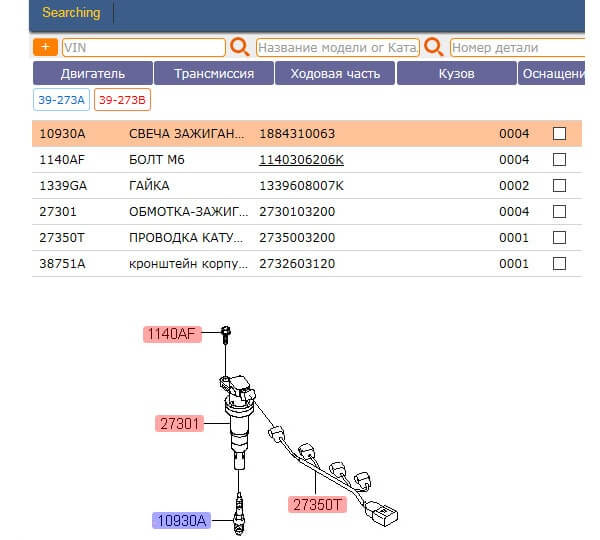This screenshot has height=540, width=600.
Task: Switch to the 39-273B tab
Action: click(x=122, y=99)
